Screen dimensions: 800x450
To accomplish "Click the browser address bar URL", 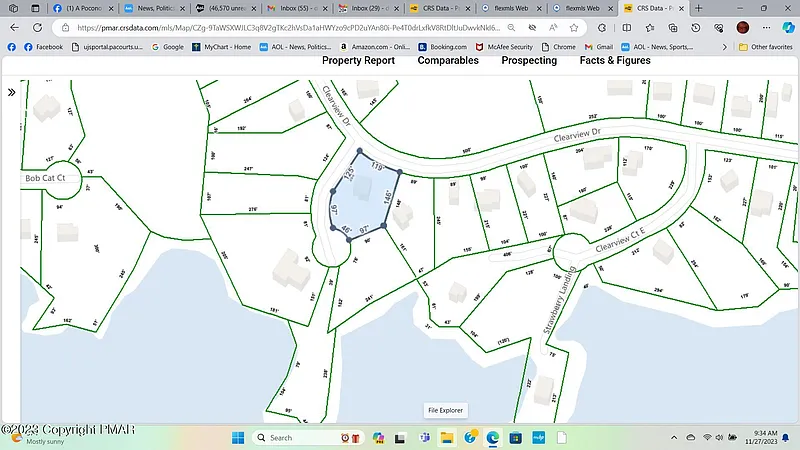I will tap(300, 28).
